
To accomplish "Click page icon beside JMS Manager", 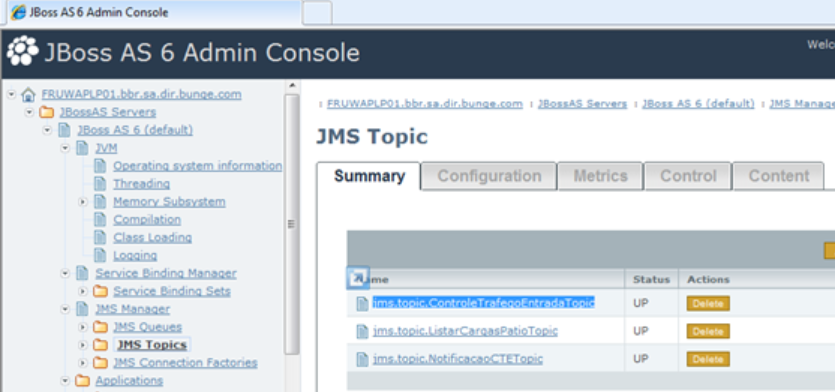I will [x=82, y=309].
